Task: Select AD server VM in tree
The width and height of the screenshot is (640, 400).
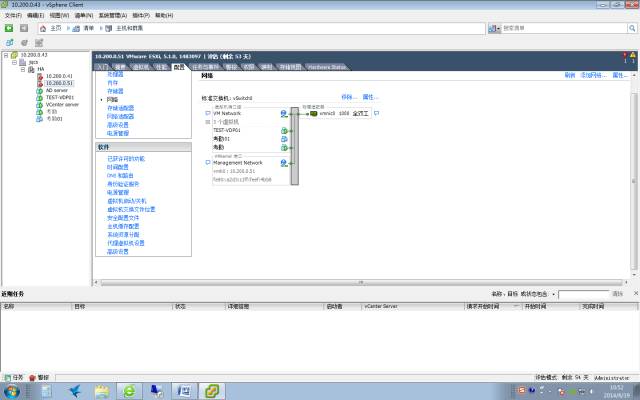Action: (x=56, y=90)
